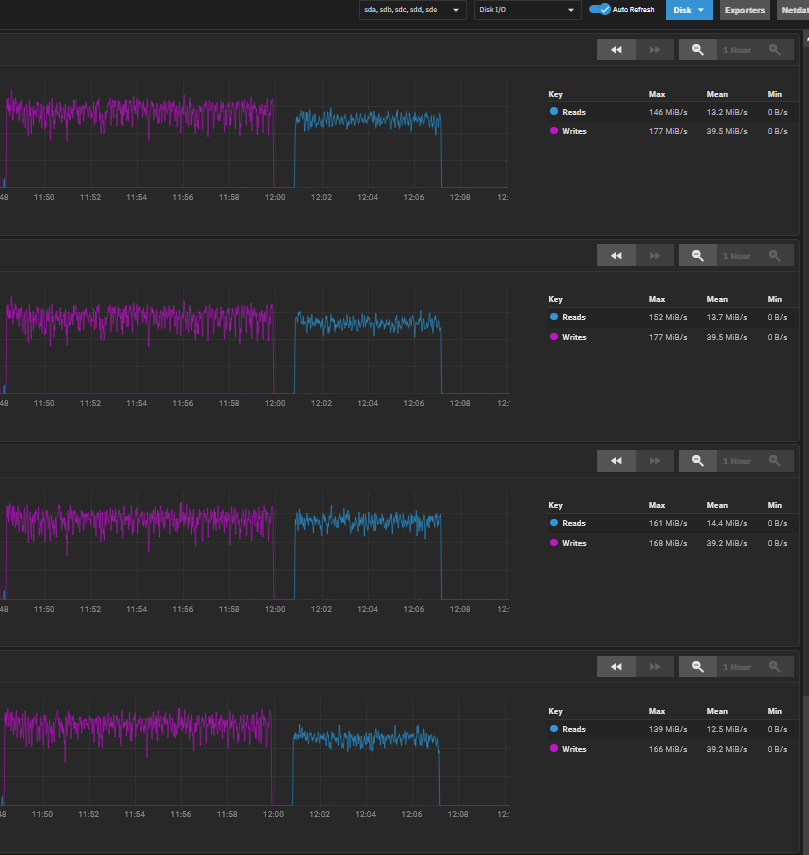
Task: Zoom out the bottom chart timeframe
Action: [698, 667]
